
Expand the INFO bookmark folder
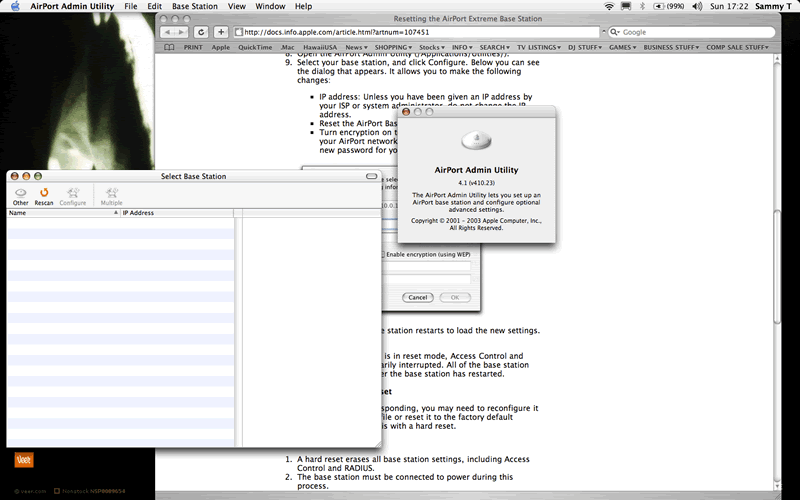[462, 47]
